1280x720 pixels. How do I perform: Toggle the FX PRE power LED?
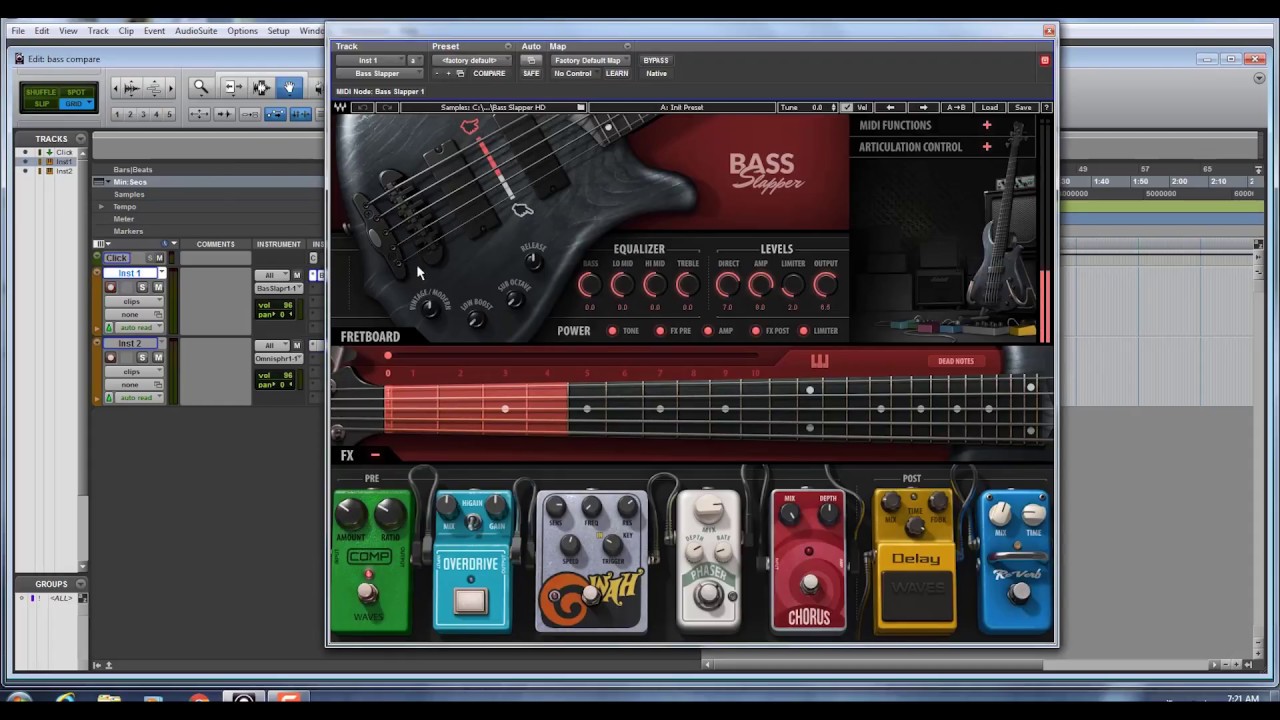pyautogui.click(x=660, y=331)
